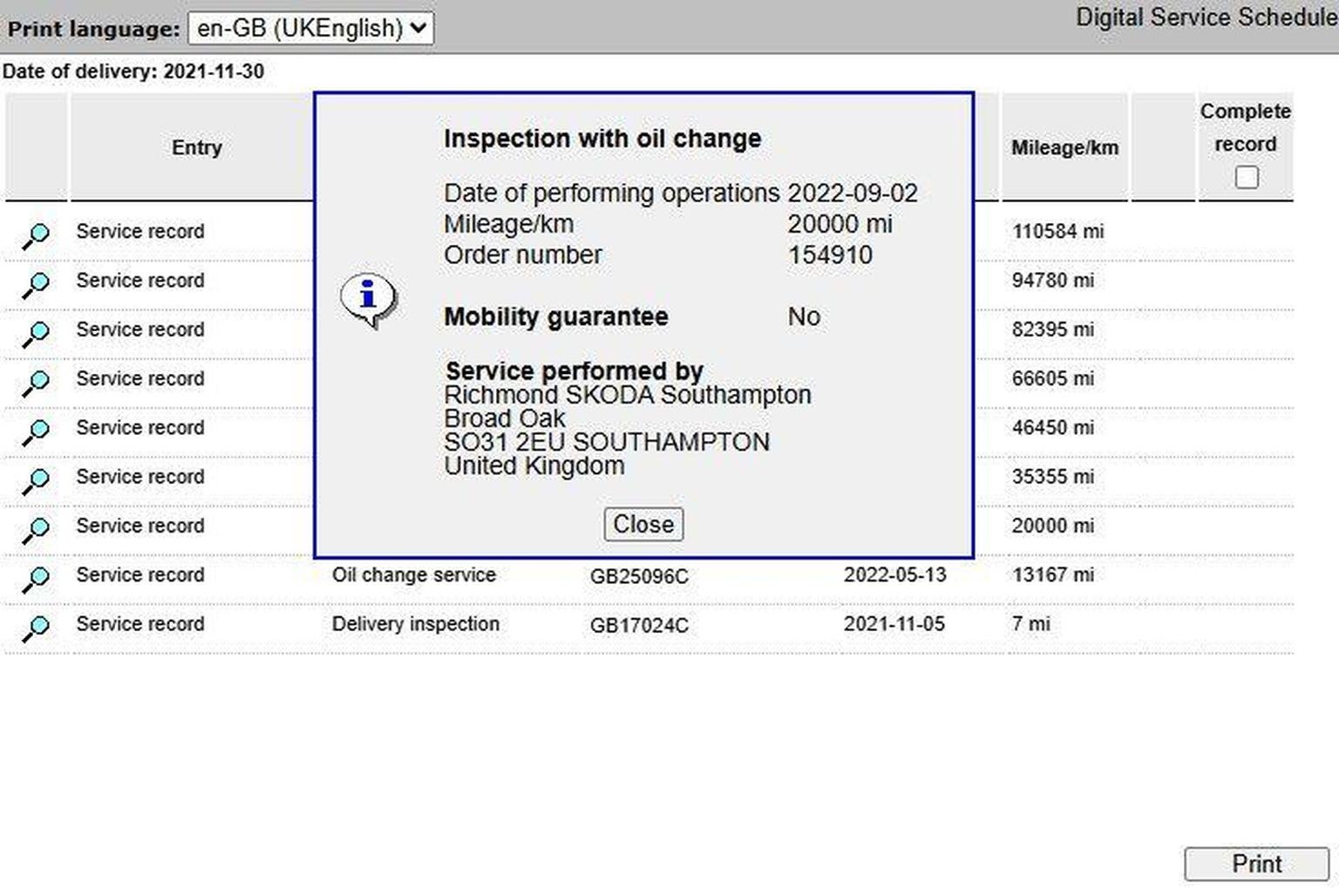Click the 82395 mi mileage cell
The height and width of the screenshot is (896, 1339).
tap(1053, 329)
